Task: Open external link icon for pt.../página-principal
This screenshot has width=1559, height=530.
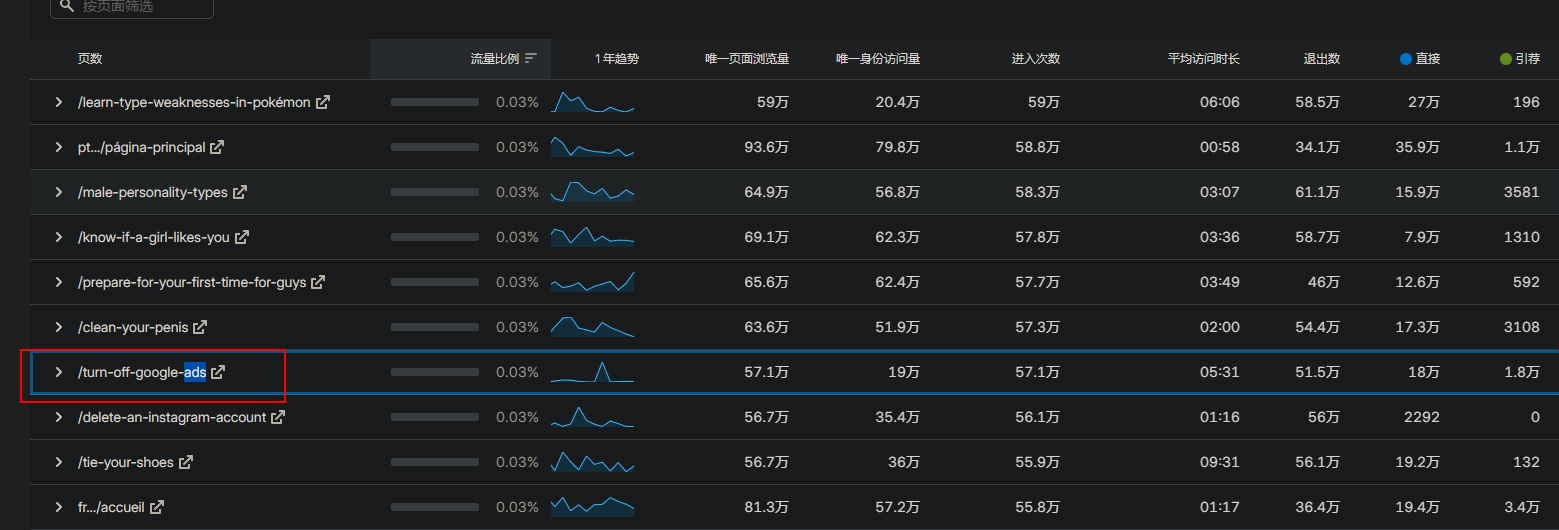Action: pyautogui.click(x=217, y=147)
